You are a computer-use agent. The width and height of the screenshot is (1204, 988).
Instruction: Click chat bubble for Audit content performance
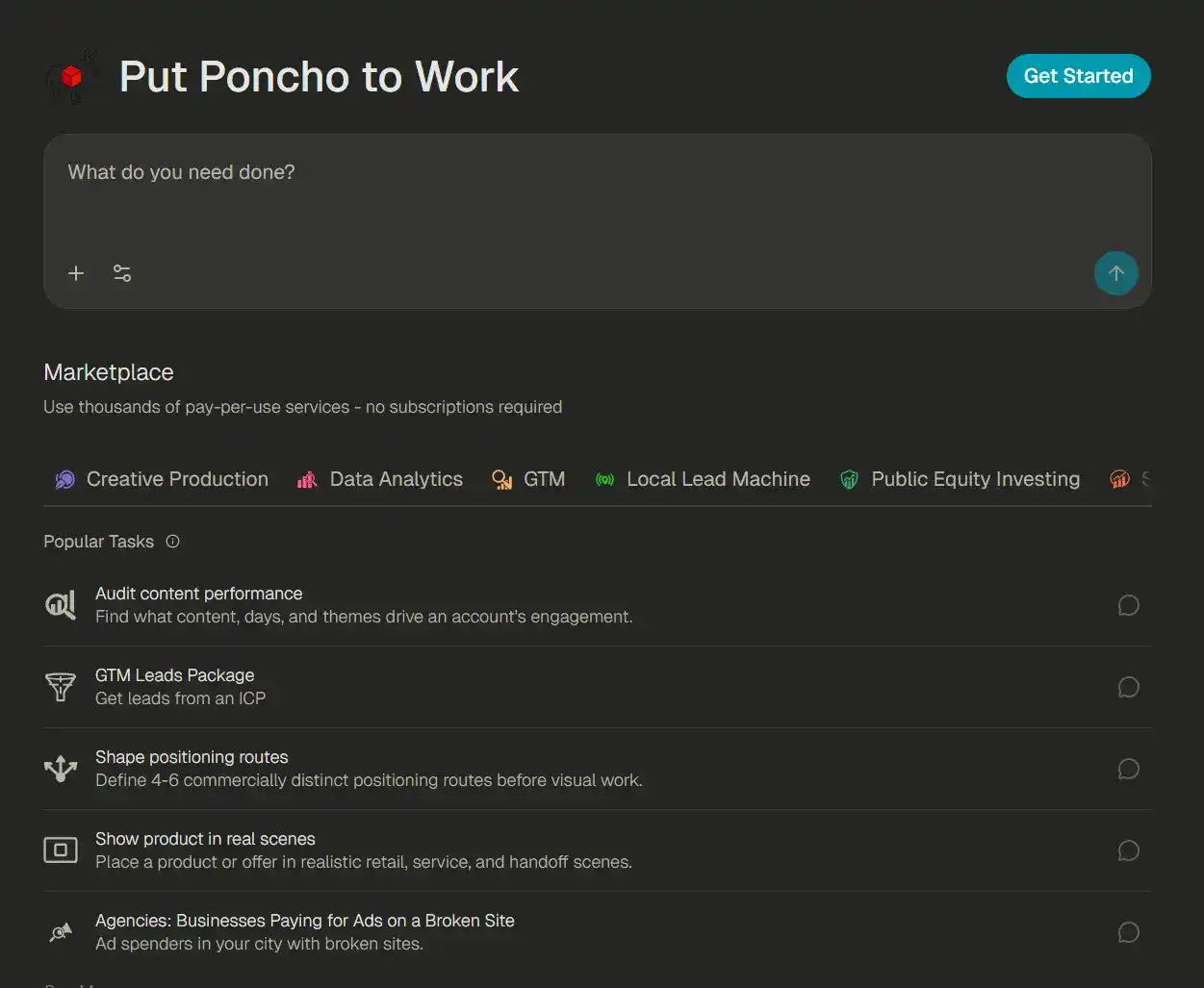(x=1128, y=605)
